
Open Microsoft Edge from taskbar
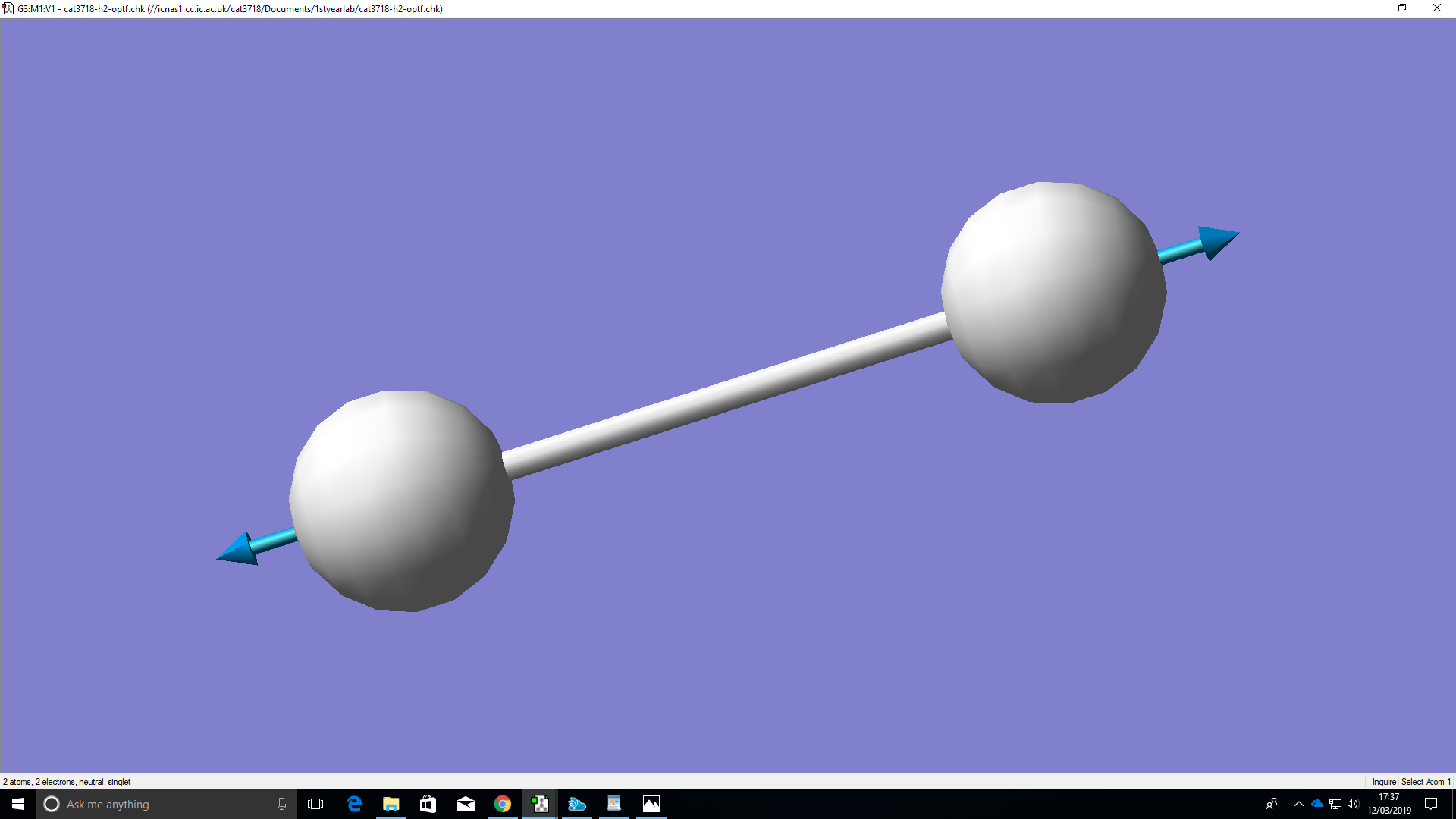click(x=354, y=804)
